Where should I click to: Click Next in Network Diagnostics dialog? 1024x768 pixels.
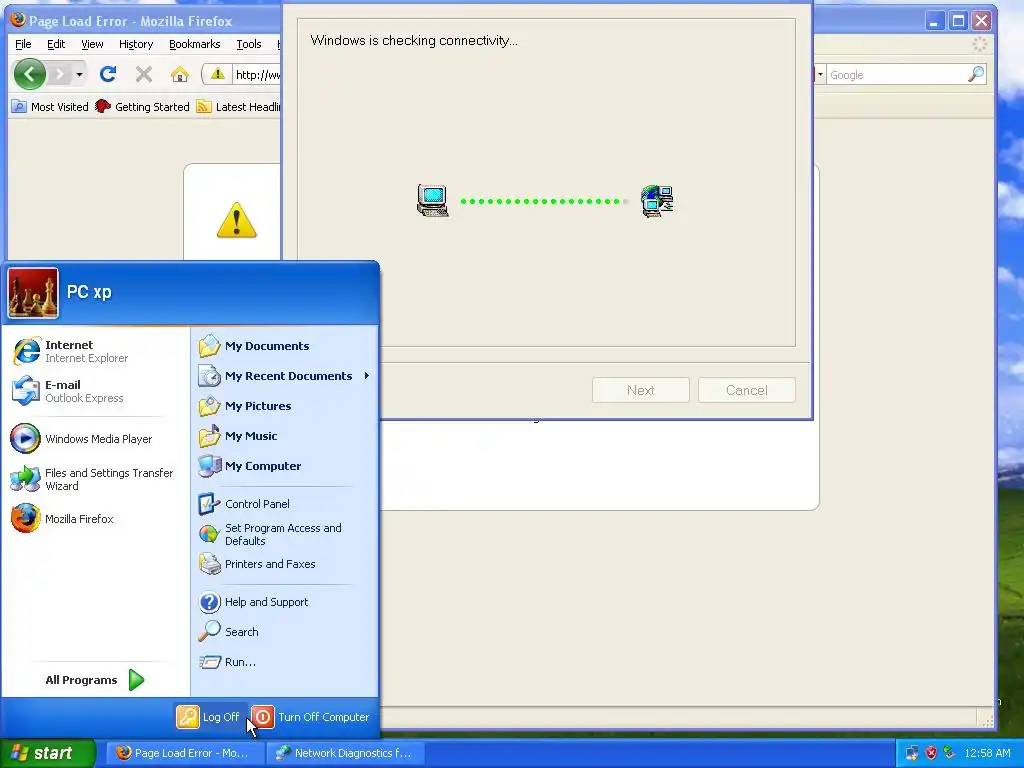[641, 390]
